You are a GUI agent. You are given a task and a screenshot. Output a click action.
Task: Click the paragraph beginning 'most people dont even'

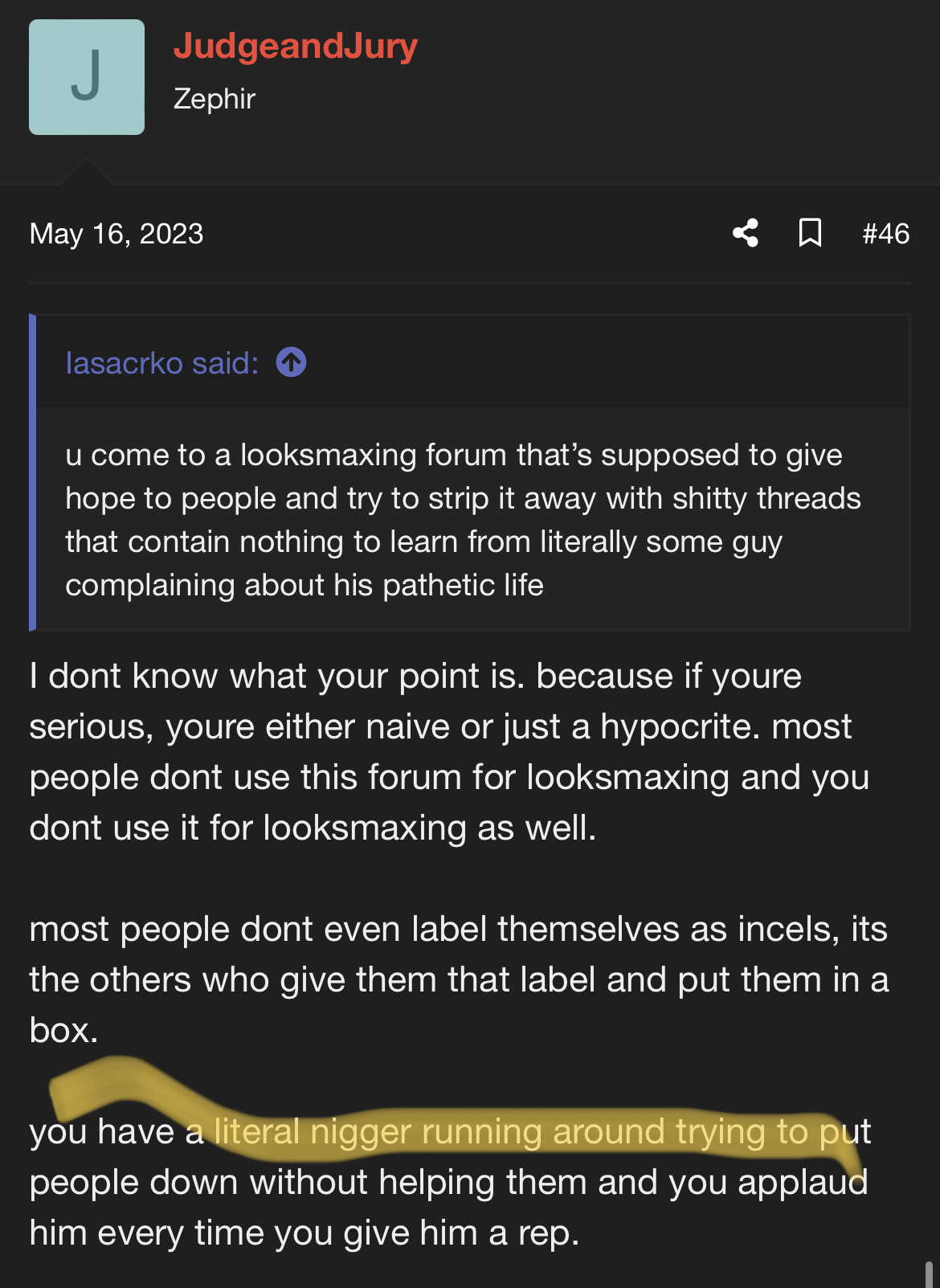460,979
